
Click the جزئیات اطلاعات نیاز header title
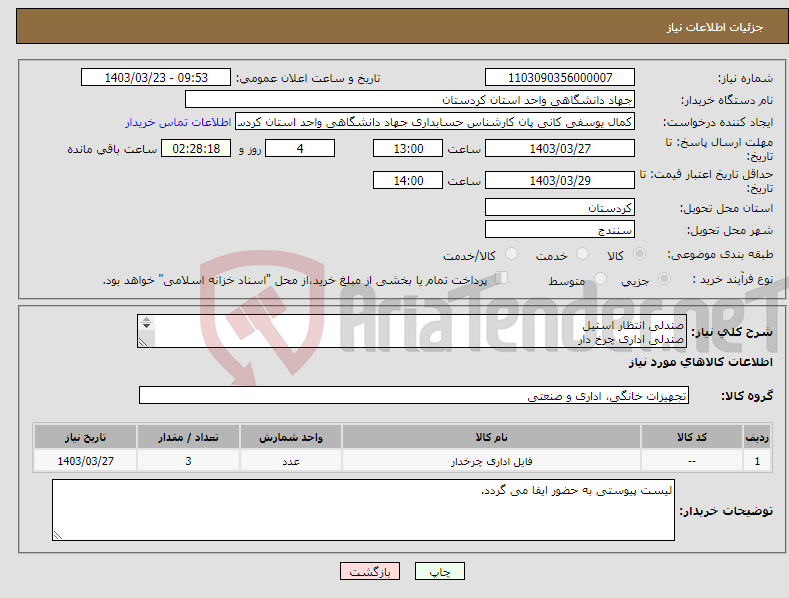[x=715, y=27]
